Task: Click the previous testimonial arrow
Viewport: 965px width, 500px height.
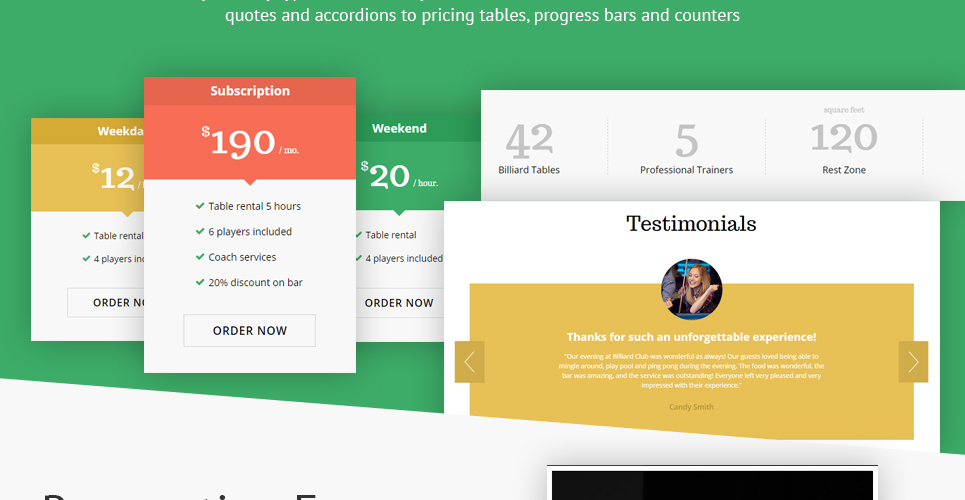Action: point(469,362)
